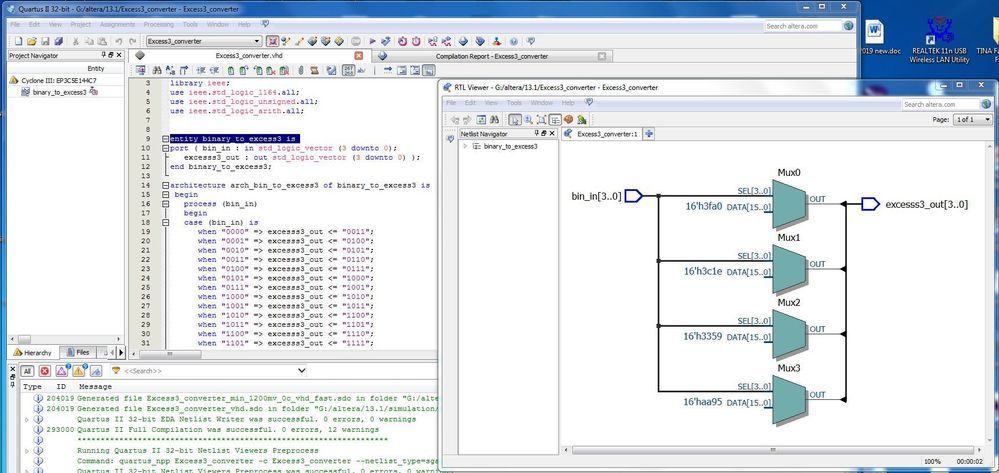This screenshot has width=999, height=473.
Task: Click the Save icon in main toolbar
Action: pos(46,41)
